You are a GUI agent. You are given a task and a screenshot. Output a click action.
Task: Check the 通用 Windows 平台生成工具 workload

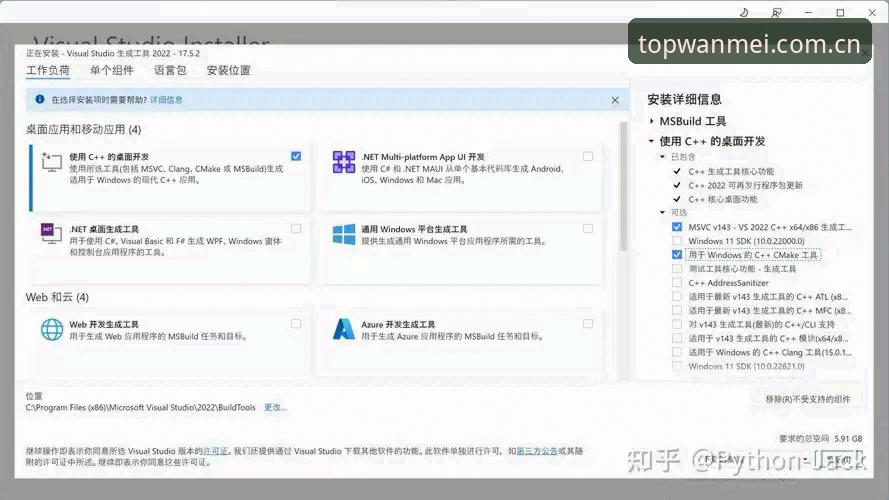point(588,228)
